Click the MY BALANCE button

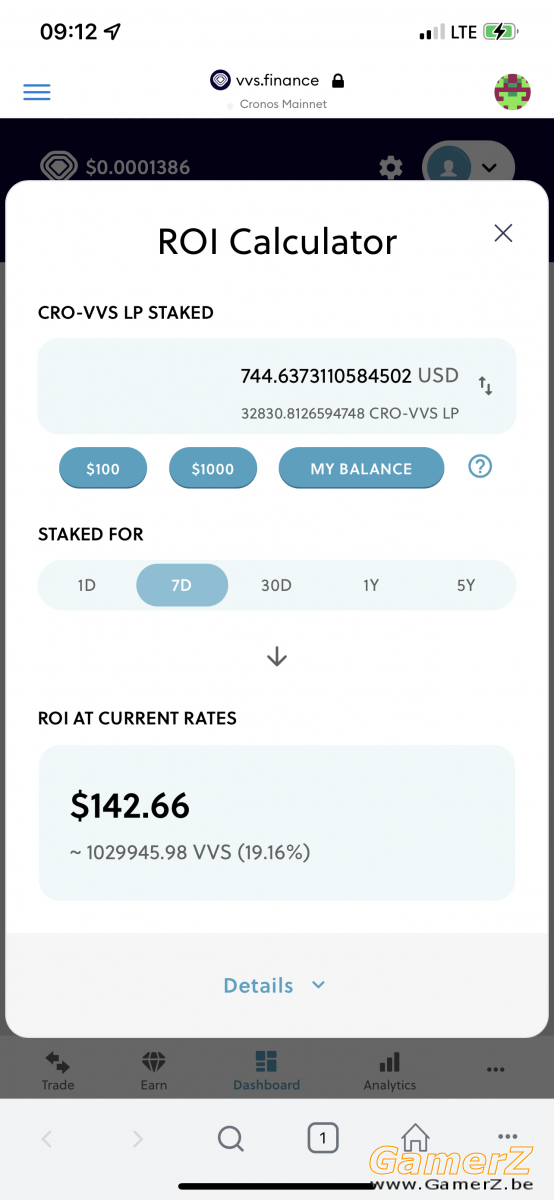361,468
